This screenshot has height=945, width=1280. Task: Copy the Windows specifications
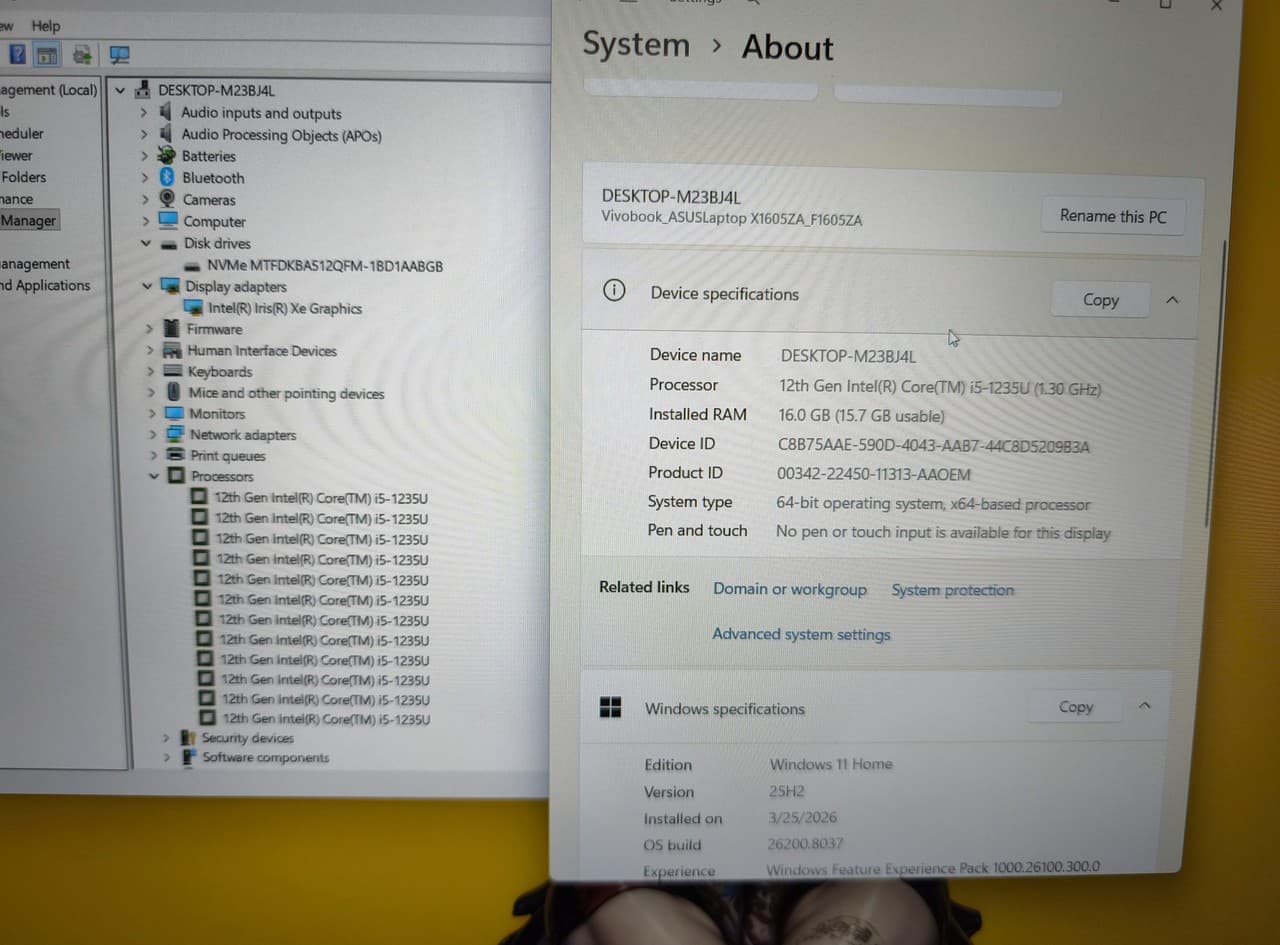coord(1076,707)
